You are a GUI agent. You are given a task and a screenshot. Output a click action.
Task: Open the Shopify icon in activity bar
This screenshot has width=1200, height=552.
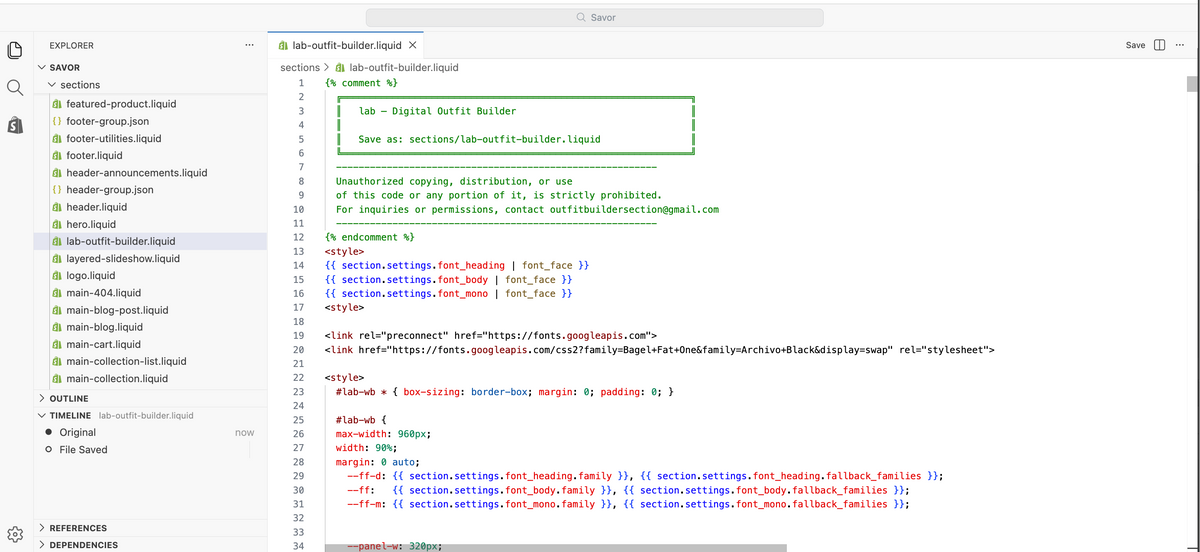point(15,124)
